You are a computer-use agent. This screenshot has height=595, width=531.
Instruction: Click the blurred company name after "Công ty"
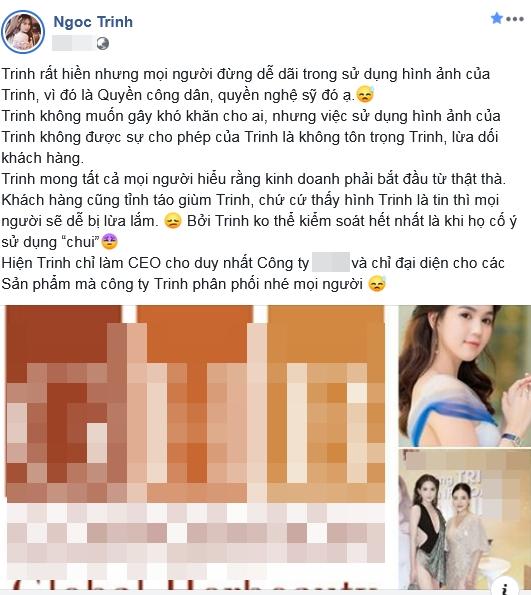tap(331, 262)
